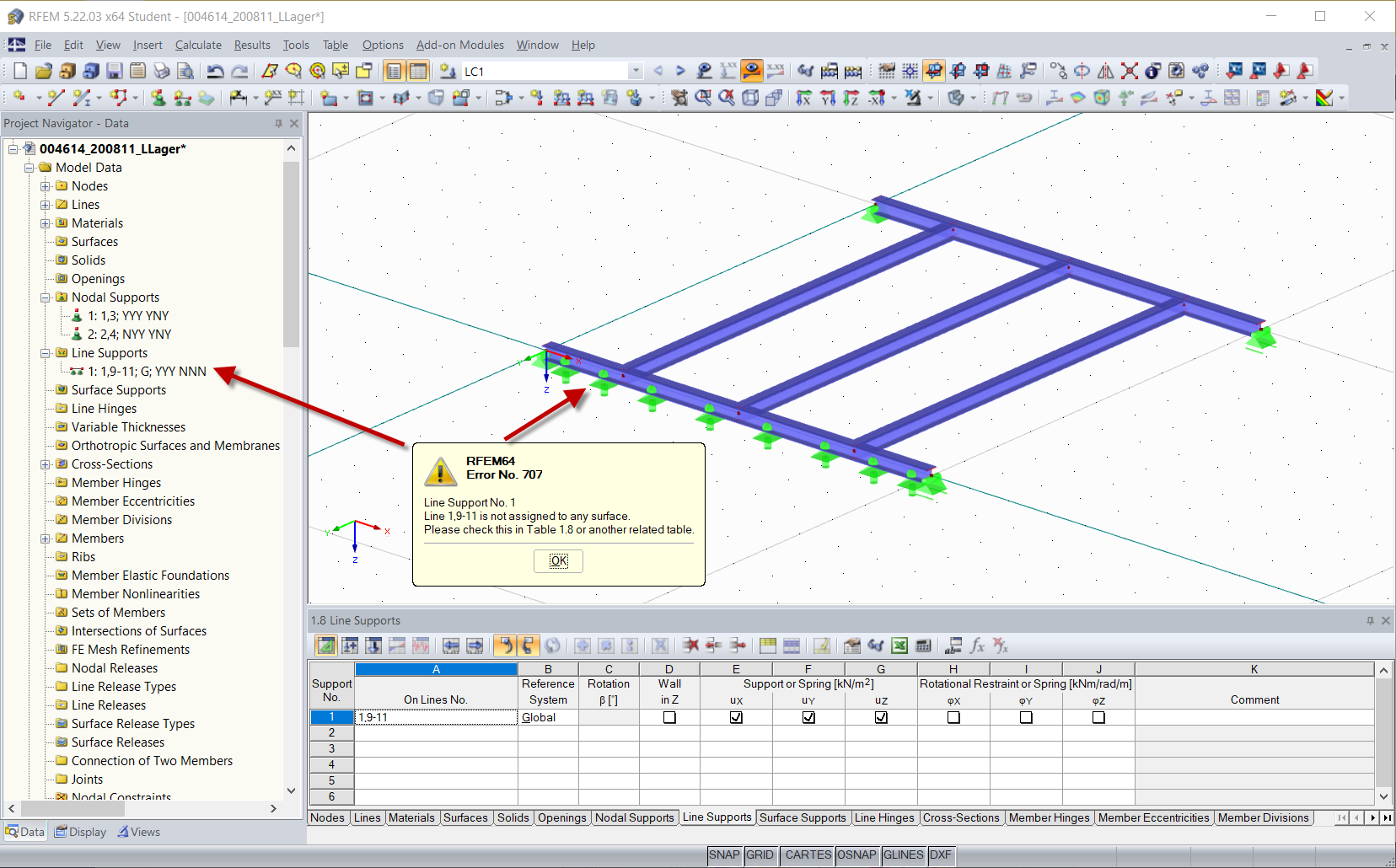Click the Project Navigator horizontal scrollbar
The height and width of the screenshot is (868, 1396).
pos(72,808)
